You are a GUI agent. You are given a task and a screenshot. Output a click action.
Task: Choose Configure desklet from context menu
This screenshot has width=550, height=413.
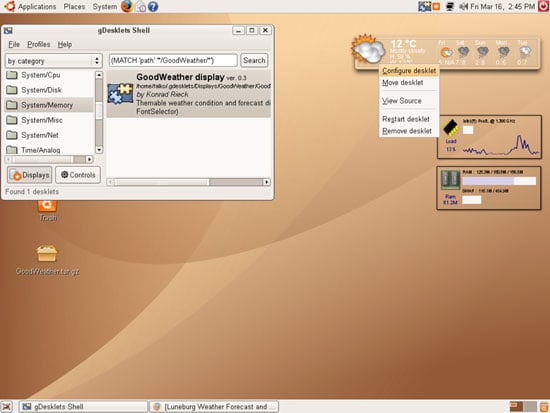coord(409,71)
